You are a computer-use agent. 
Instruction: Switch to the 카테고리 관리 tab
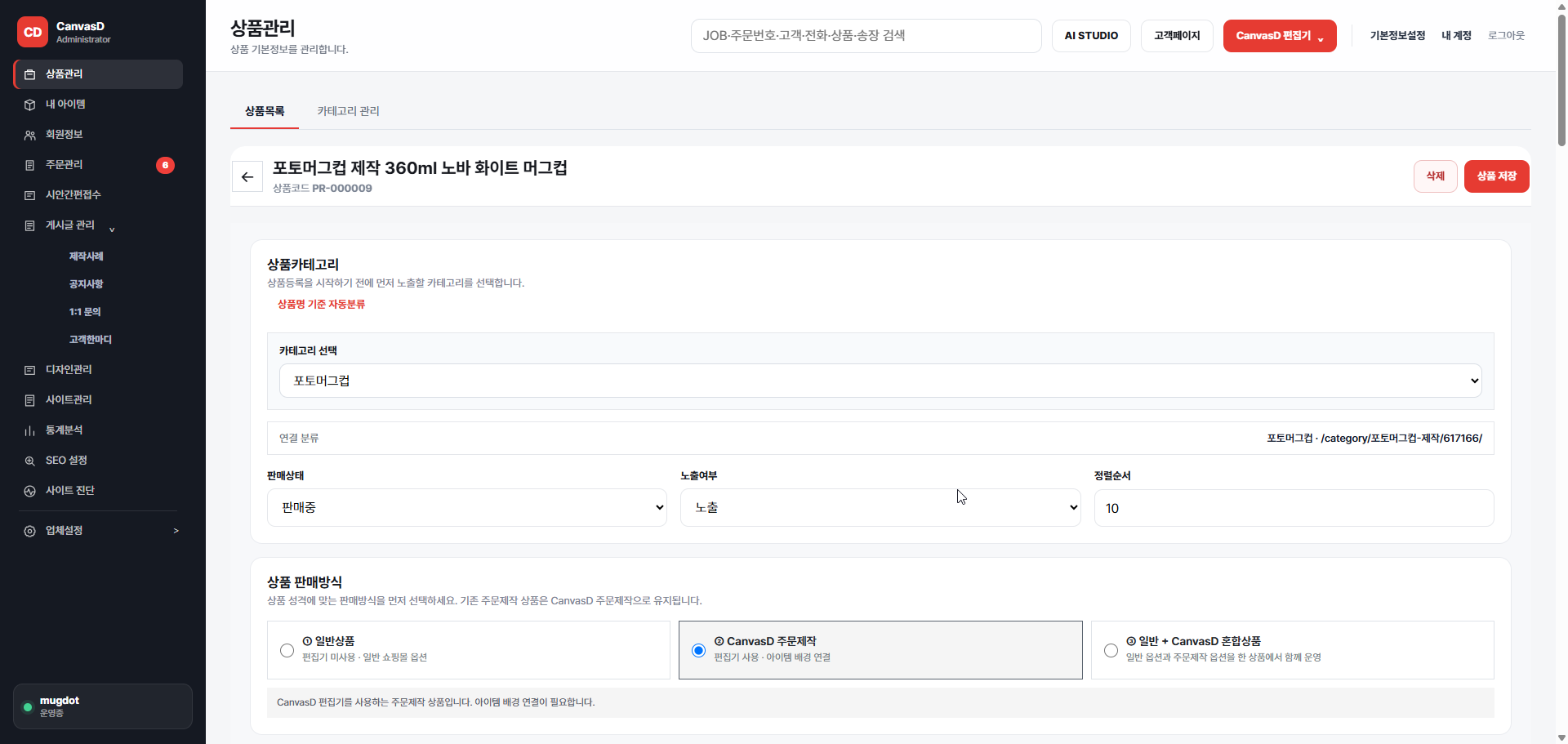[x=349, y=111]
